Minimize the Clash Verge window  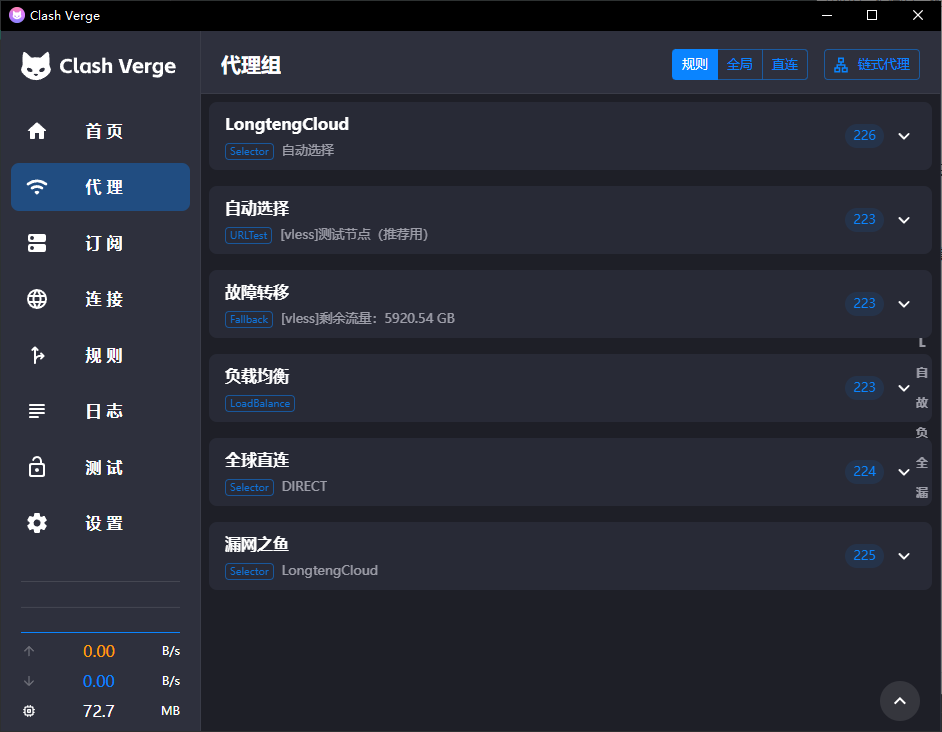[x=827, y=15]
